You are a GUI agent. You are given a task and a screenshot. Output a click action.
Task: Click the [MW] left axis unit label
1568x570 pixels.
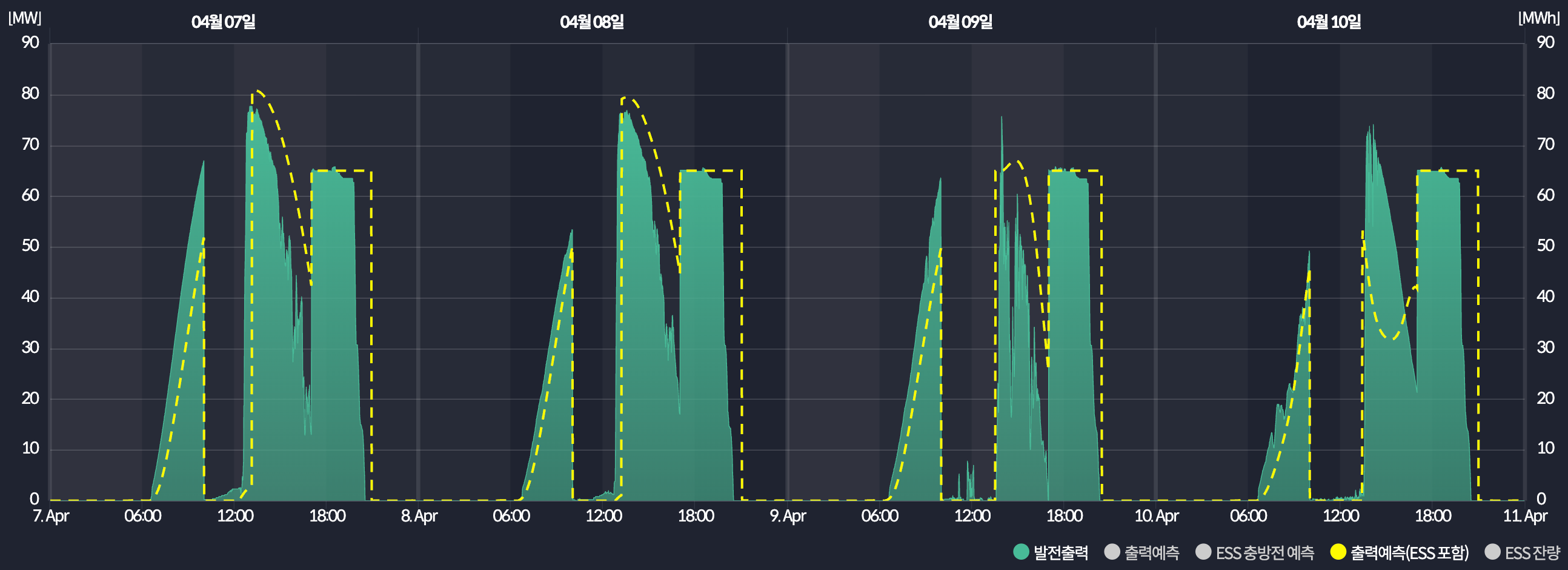tap(24, 18)
